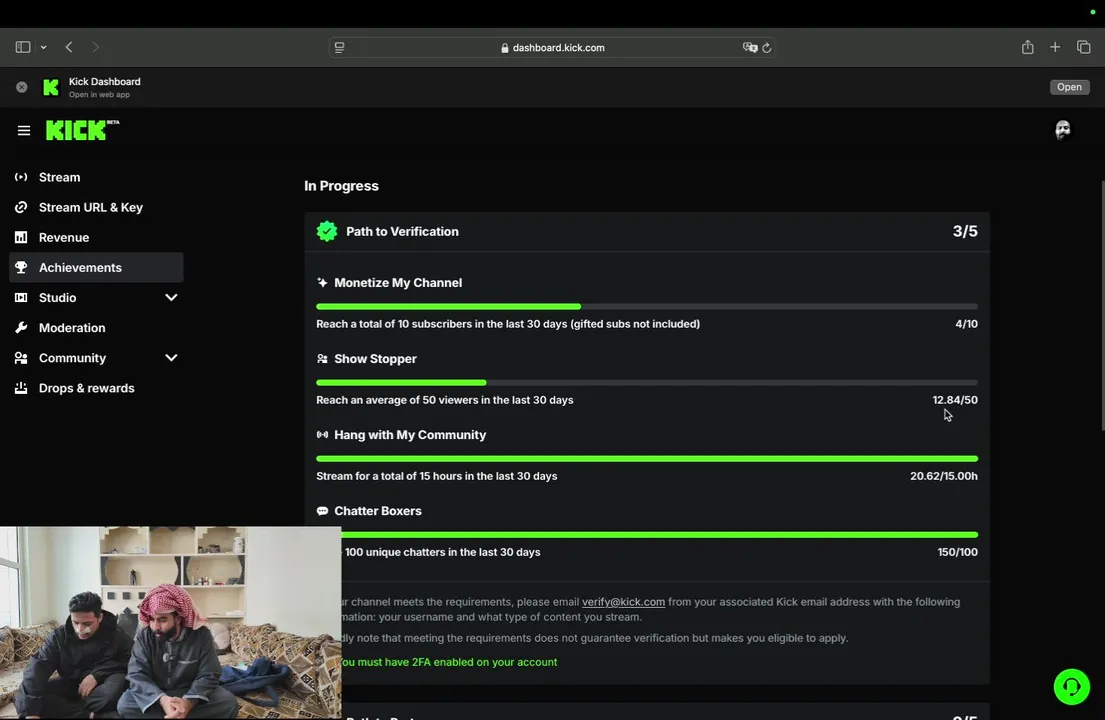Reload the dashboard page

767,47
